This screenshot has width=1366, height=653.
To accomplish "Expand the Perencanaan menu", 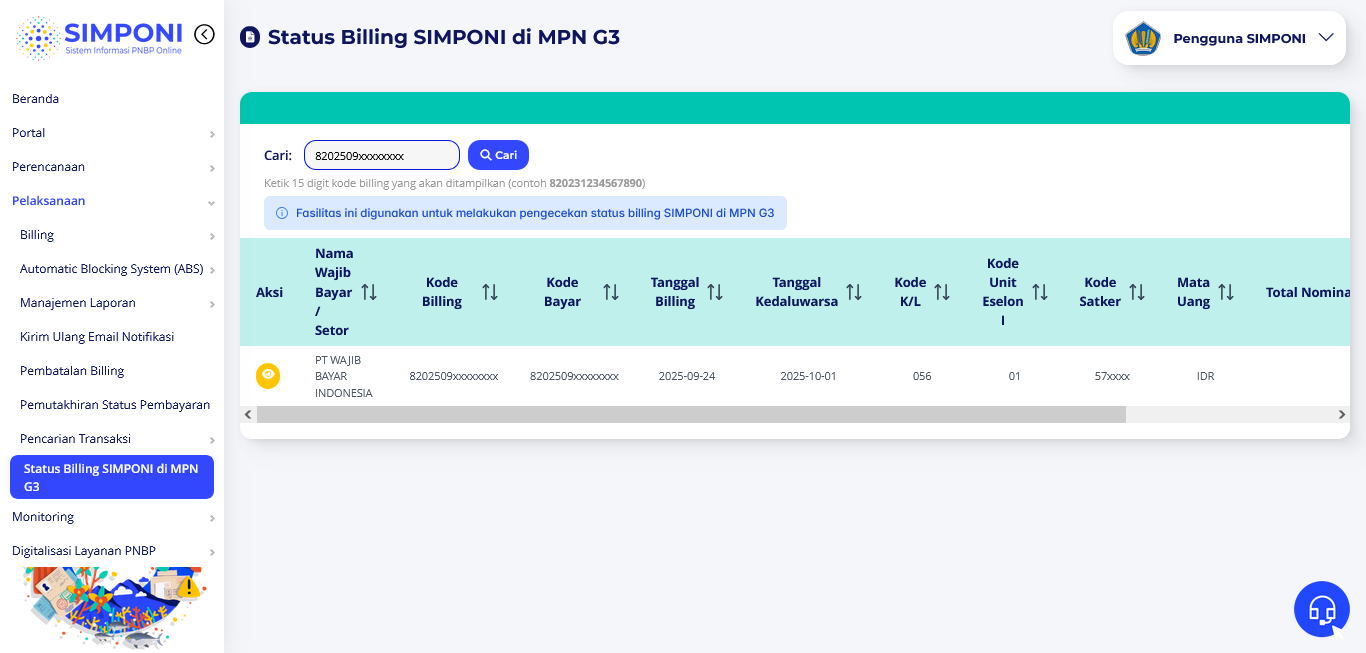I will [112, 167].
